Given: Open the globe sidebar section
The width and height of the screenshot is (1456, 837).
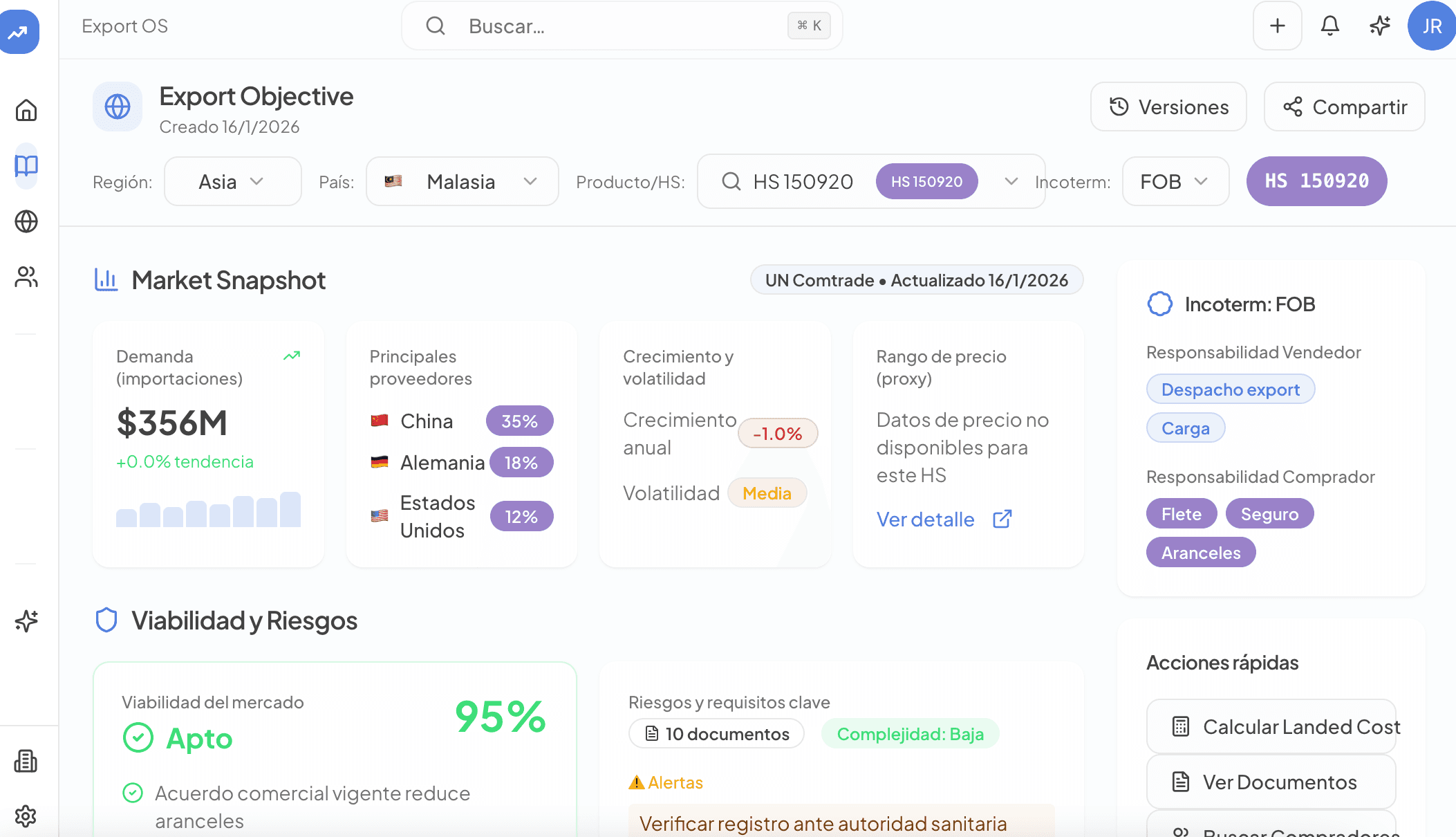Looking at the screenshot, I should (26, 221).
